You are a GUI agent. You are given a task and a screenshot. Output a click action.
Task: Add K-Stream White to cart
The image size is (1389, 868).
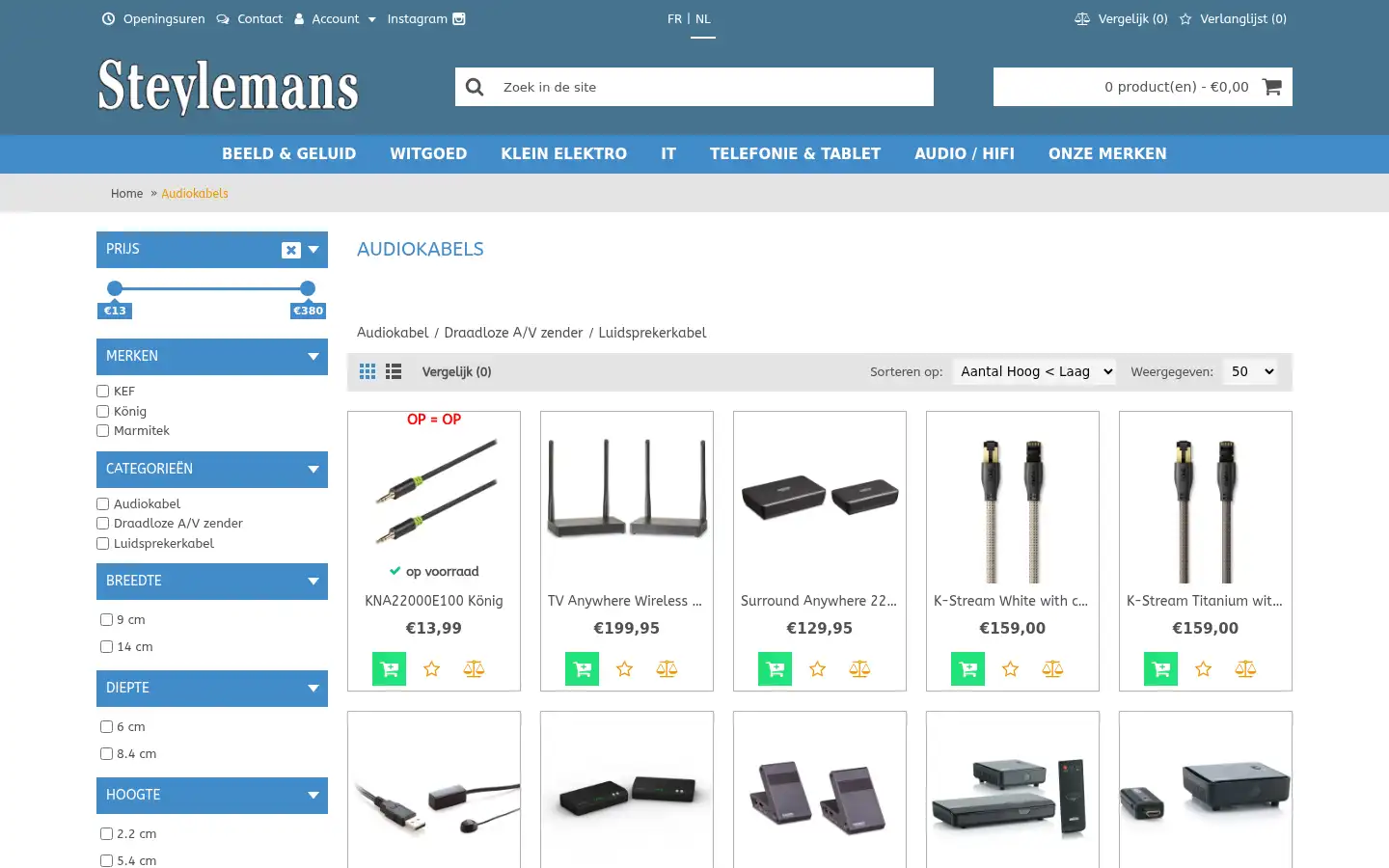tap(967, 668)
